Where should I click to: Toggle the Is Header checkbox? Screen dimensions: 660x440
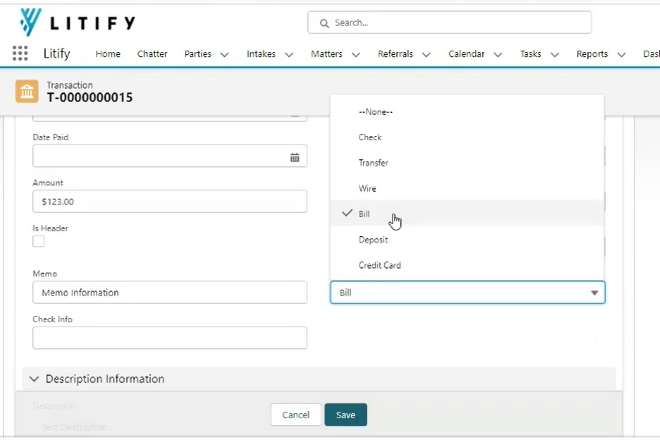[38, 241]
